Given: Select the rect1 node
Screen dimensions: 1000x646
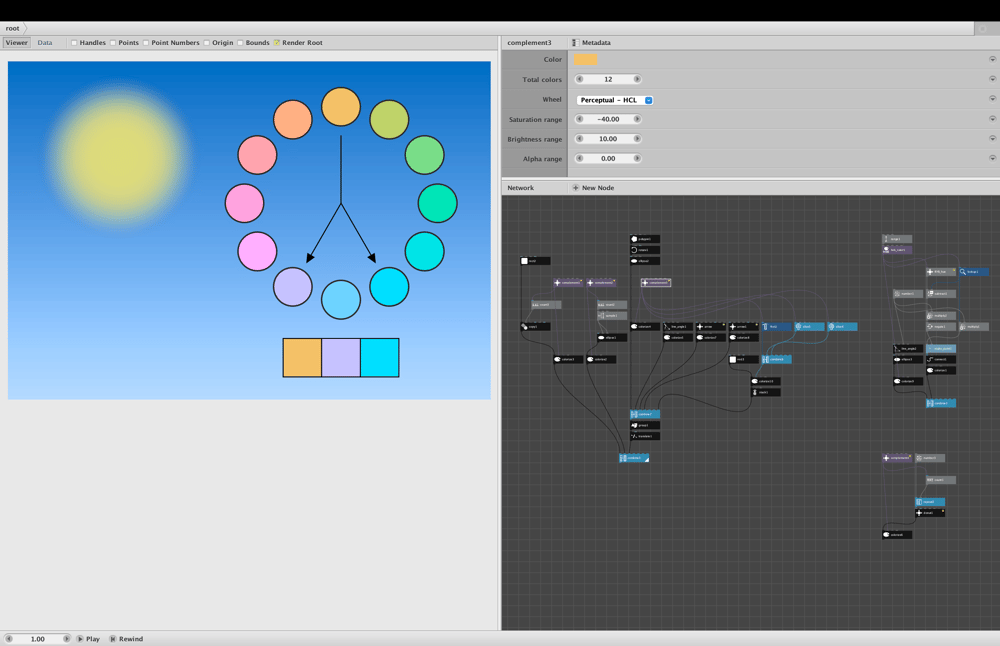Looking at the screenshot, I should point(744,359).
